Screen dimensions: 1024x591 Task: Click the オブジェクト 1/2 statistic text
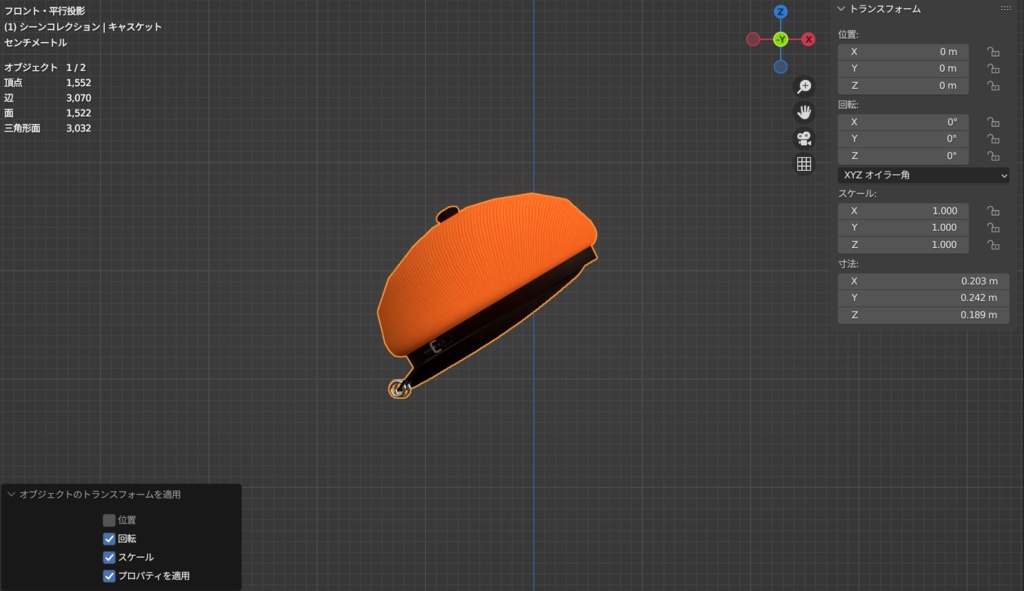(x=45, y=67)
